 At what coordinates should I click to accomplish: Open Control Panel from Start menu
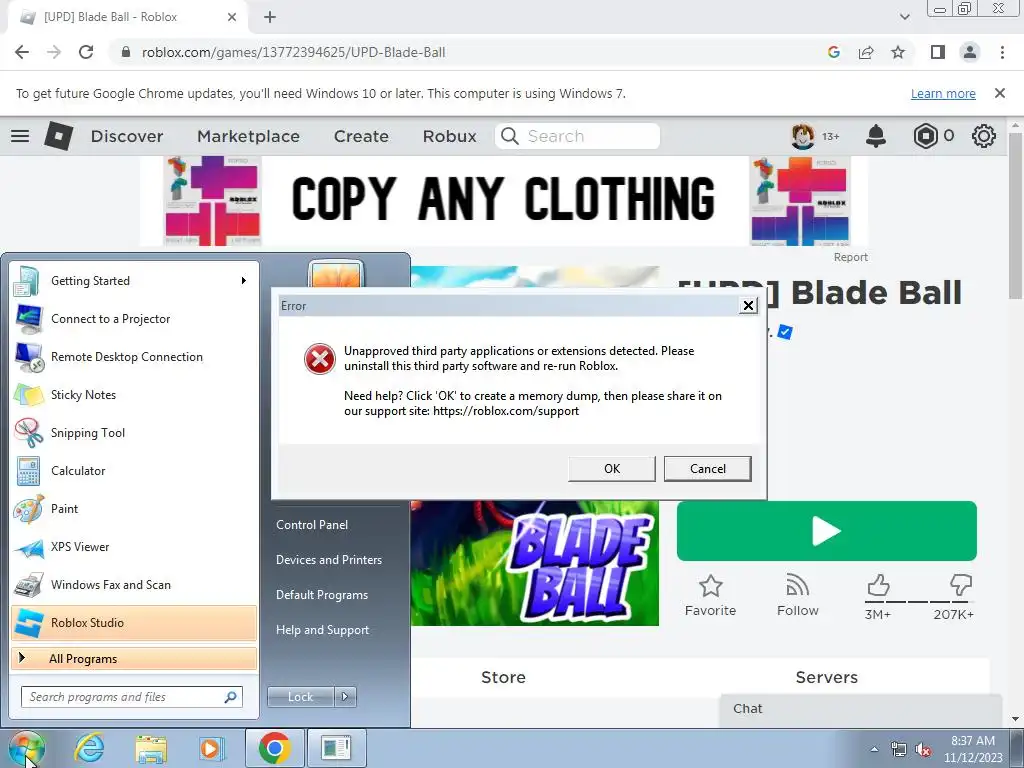point(312,525)
